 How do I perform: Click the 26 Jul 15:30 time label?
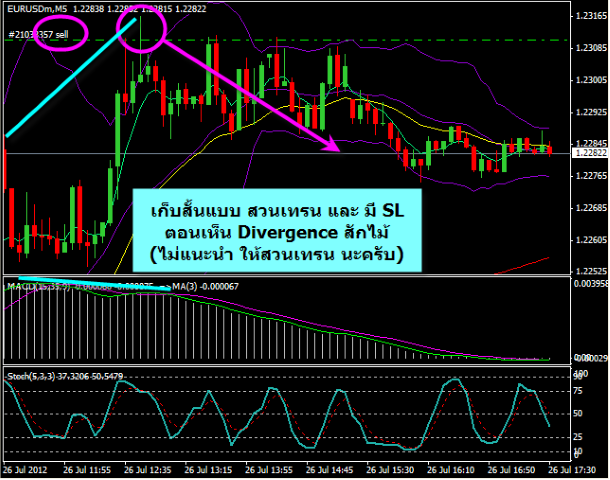390,470
